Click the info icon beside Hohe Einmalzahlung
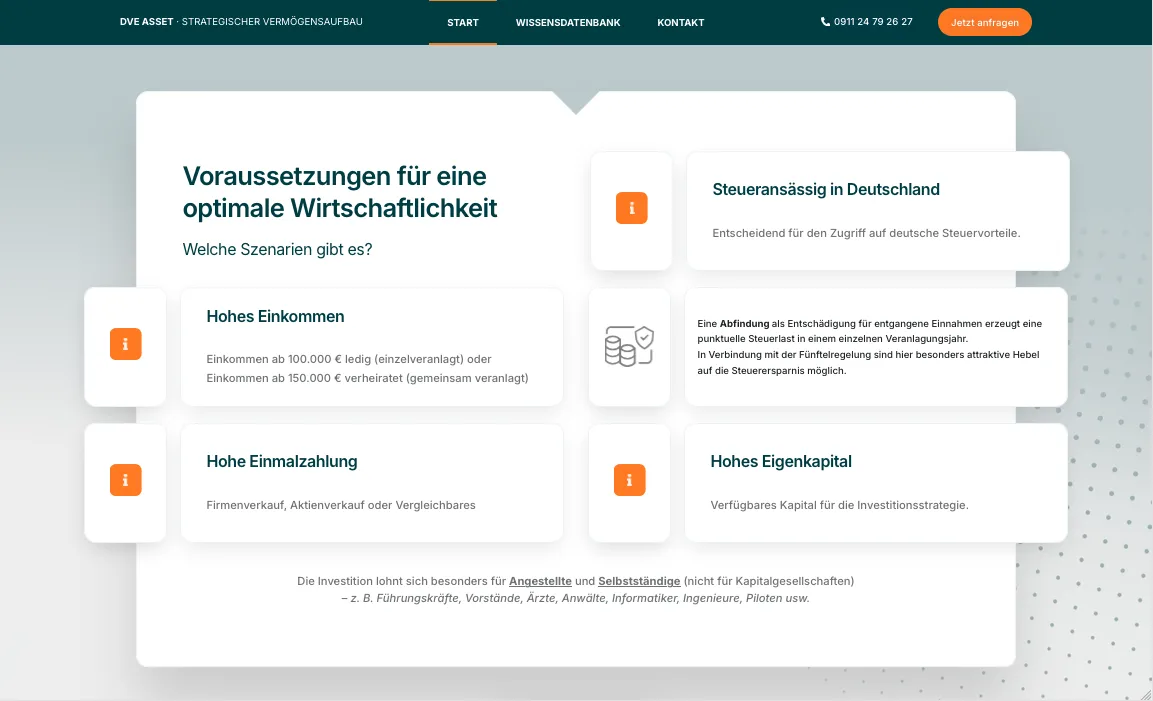 (x=125, y=480)
